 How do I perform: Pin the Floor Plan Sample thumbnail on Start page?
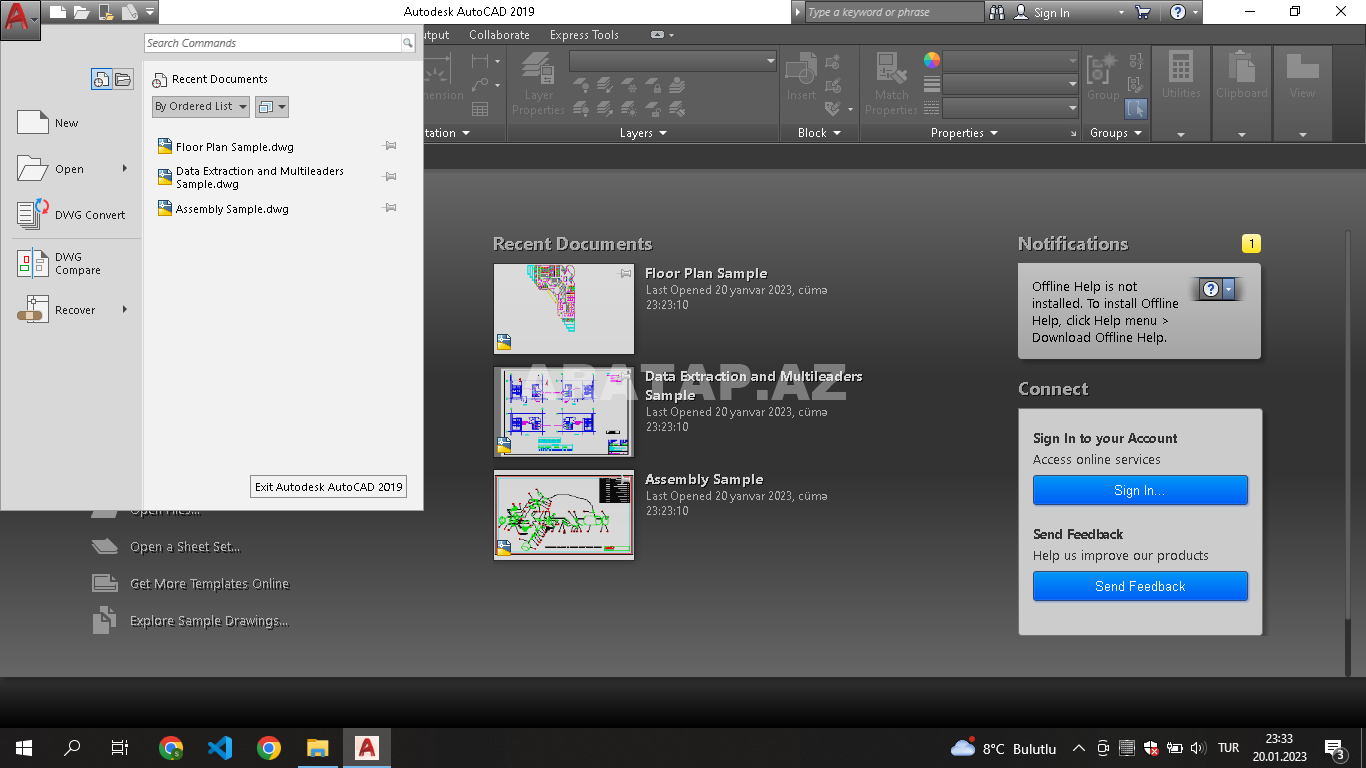point(626,273)
